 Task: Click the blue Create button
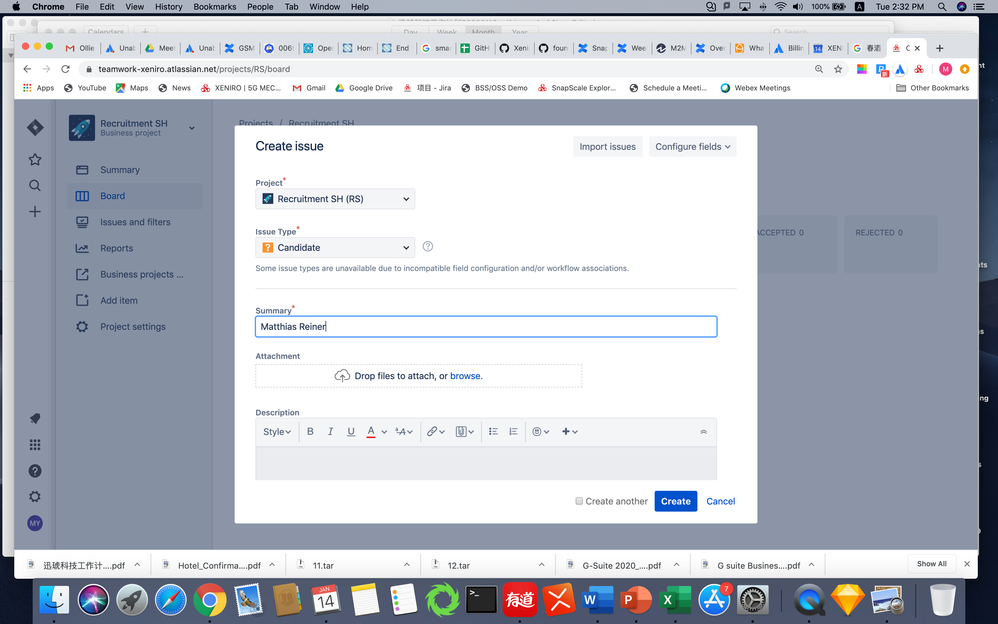point(676,501)
